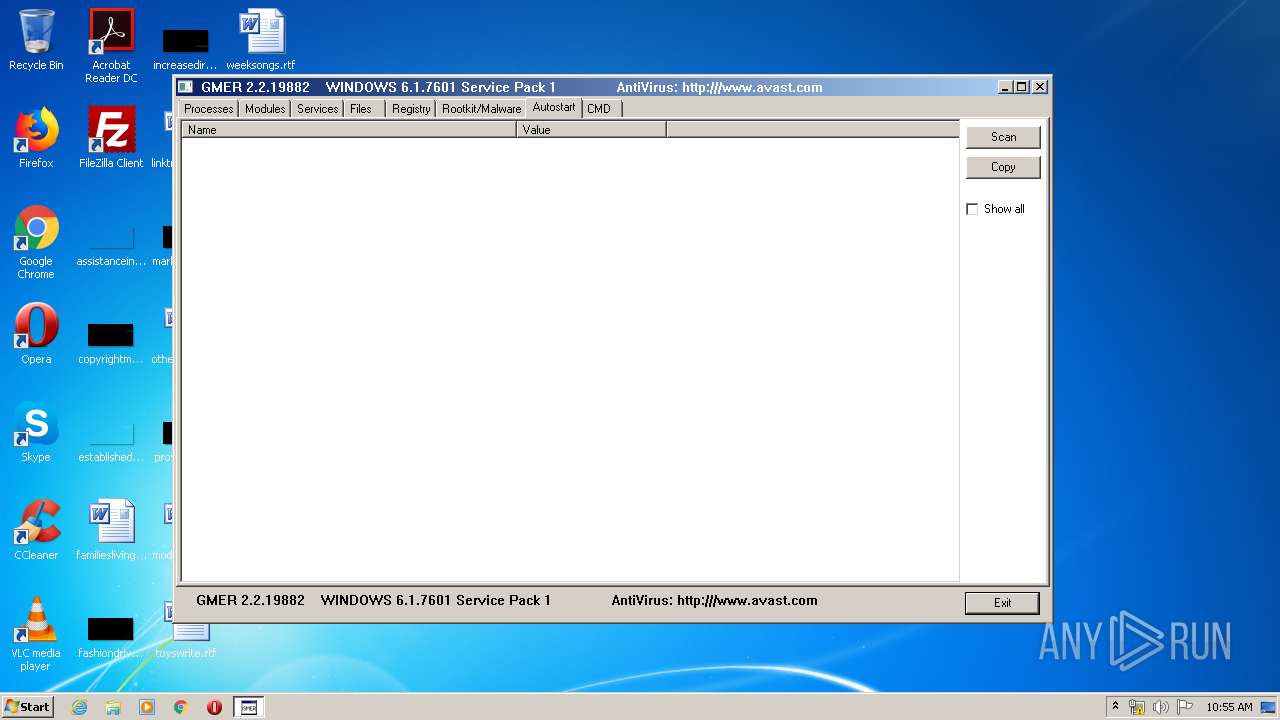Open CCleaner desktop shortcut
The width and height of the screenshot is (1280, 720).
tap(36, 530)
